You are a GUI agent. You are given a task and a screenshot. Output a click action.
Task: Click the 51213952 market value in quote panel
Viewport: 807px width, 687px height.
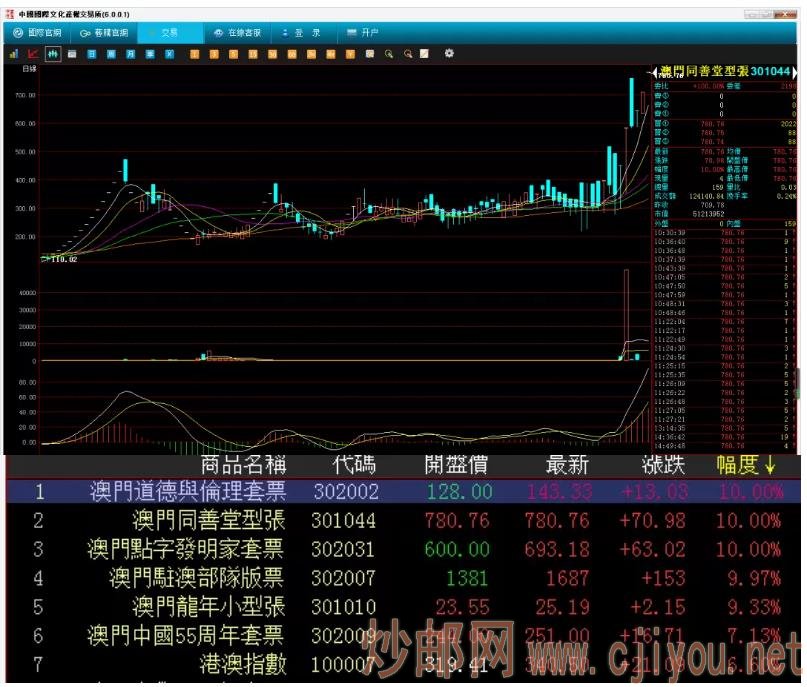709,214
